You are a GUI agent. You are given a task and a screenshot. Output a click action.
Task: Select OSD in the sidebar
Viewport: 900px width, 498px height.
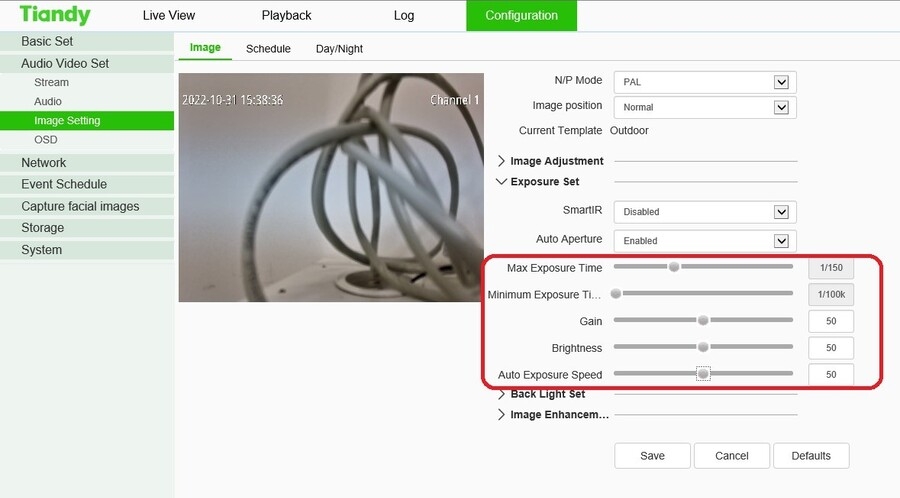tap(46, 140)
